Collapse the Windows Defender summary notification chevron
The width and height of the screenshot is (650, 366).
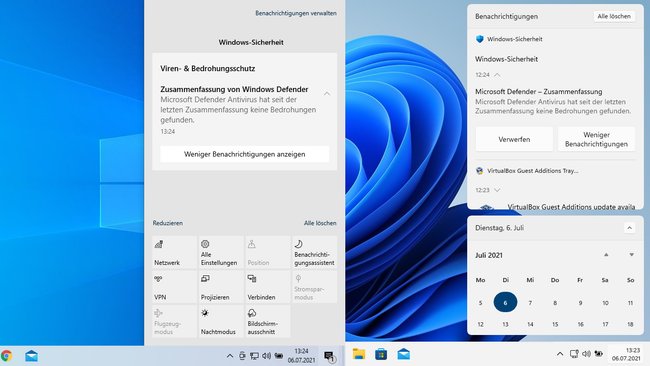pyautogui.click(x=327, y=94)
